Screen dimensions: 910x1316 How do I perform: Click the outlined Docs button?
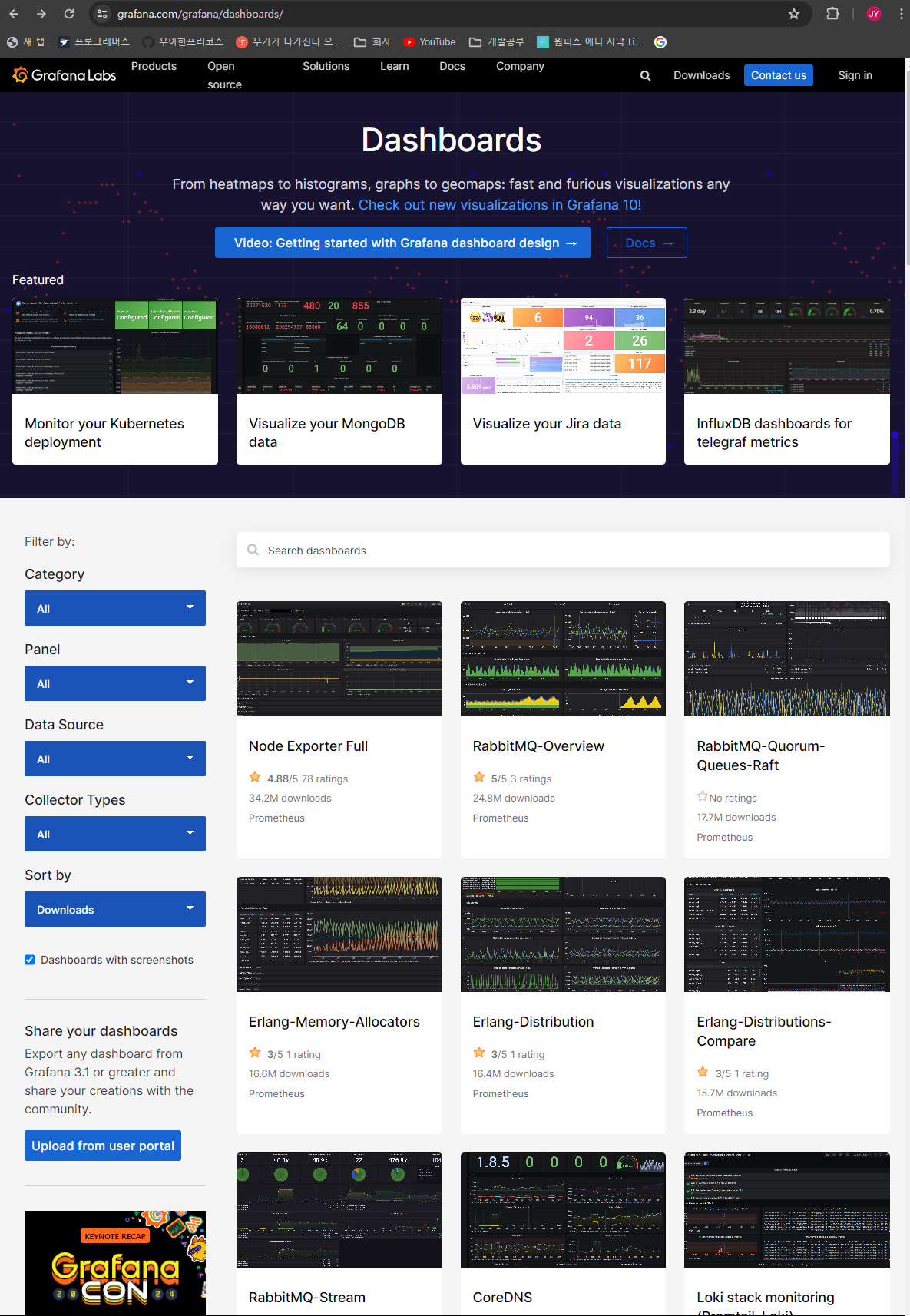(647, 243)
